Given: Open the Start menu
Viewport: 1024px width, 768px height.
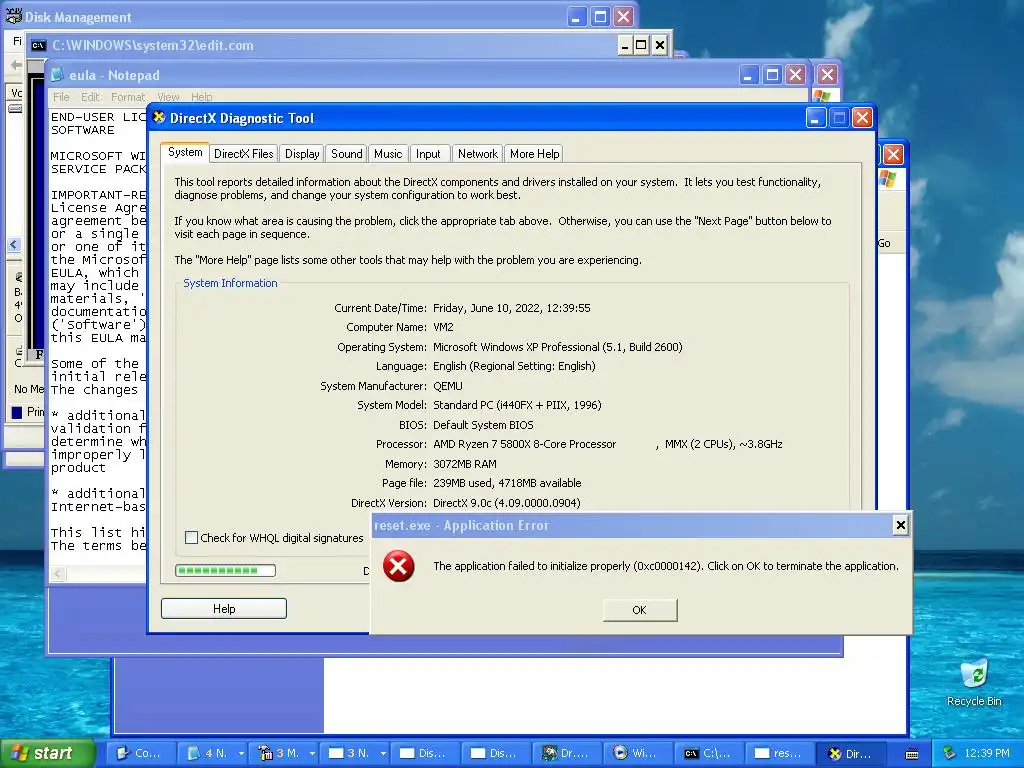Looking at the screenshot, I should [47, 753].
